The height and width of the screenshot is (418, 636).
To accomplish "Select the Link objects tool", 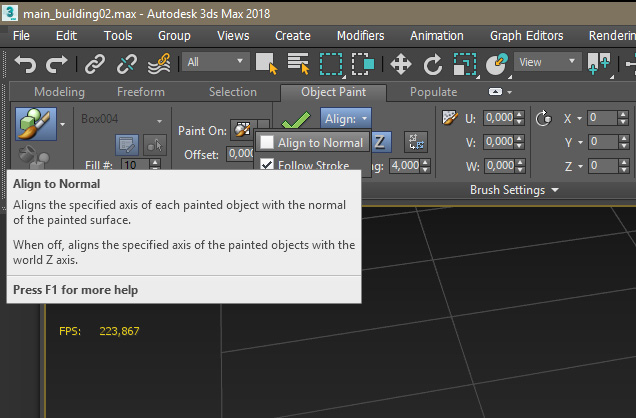I will [x=95, y=64].
